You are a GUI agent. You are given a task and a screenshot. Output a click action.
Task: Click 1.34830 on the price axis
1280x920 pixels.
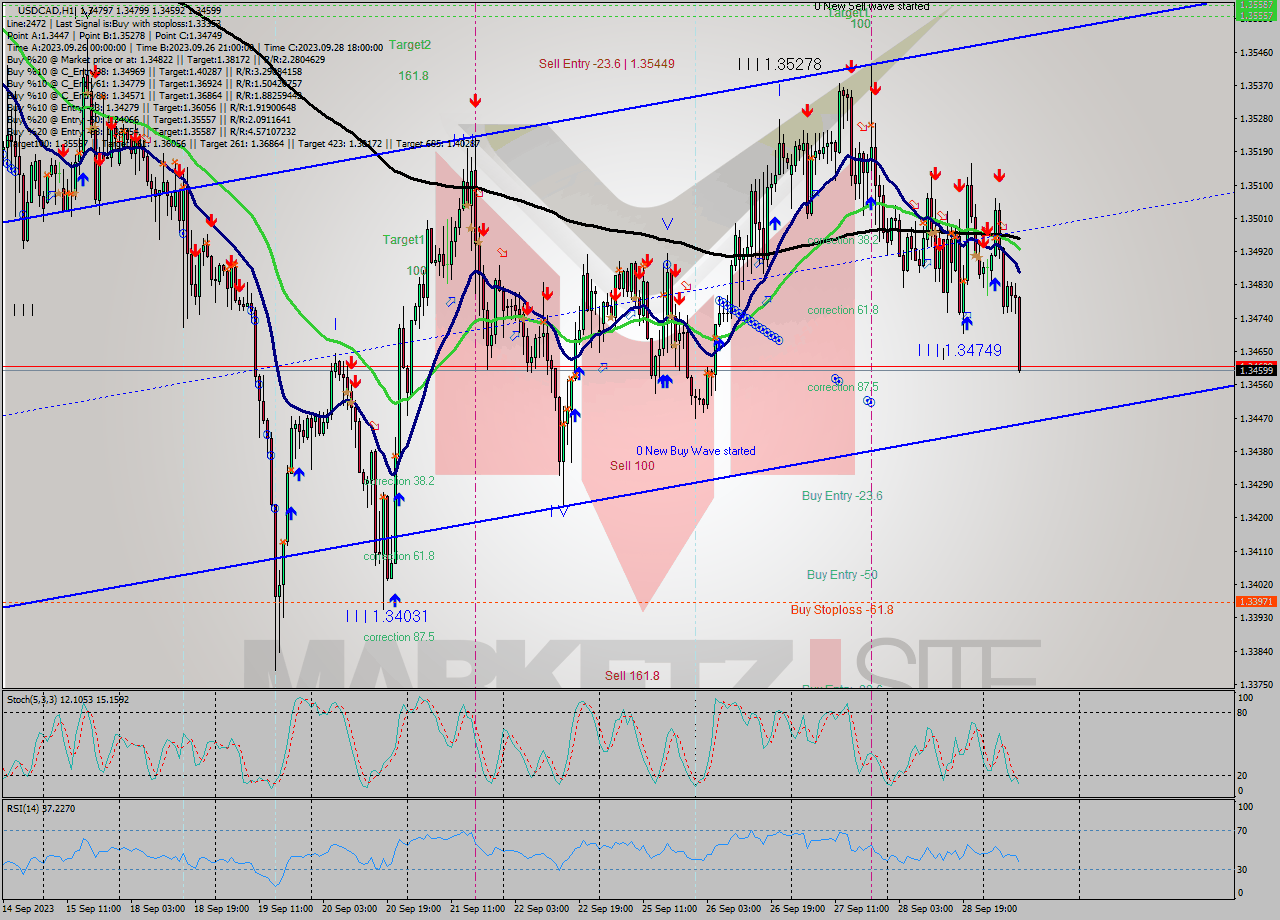pyautogui.click(x=1256, y=284)
